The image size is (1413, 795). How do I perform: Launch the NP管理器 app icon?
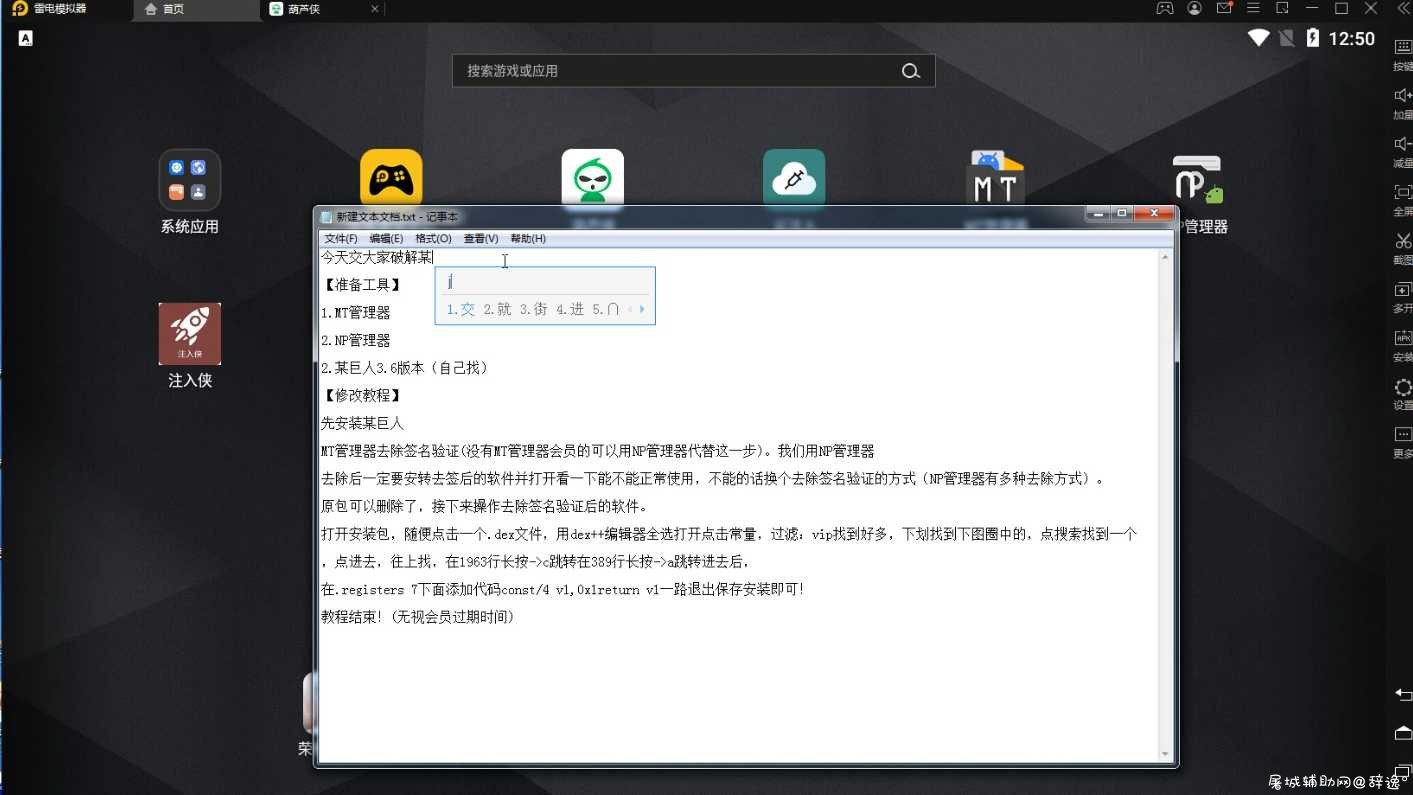[x=1198, y=180]
